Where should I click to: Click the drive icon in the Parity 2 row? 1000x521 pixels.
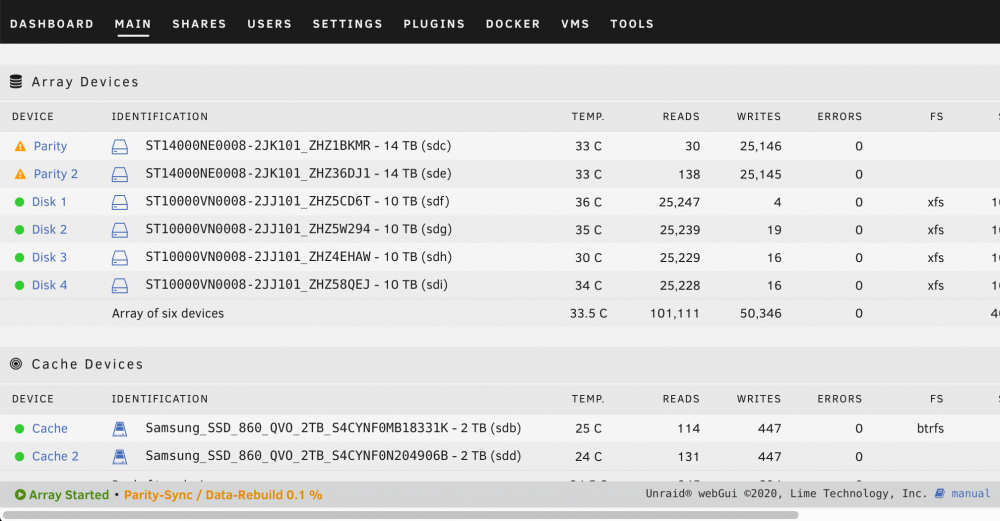coord(120,175)
